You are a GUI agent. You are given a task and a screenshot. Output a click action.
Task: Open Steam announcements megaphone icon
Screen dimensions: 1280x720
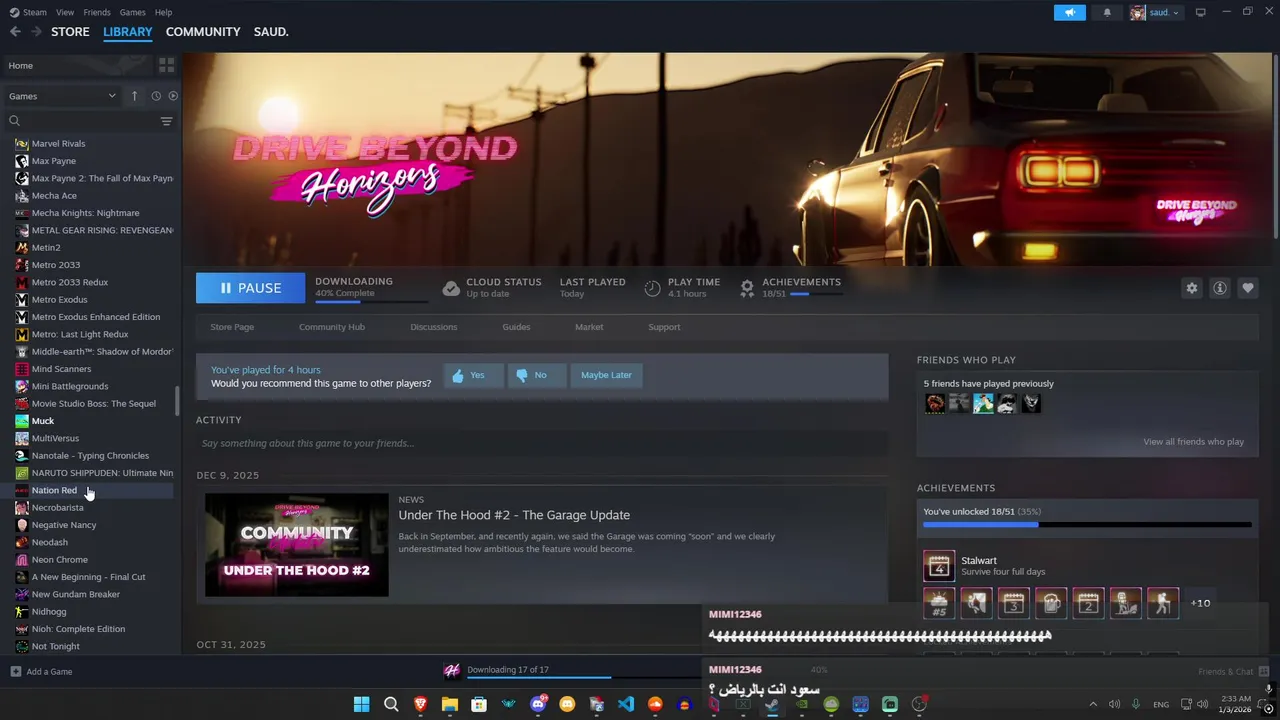(1069, 12)
